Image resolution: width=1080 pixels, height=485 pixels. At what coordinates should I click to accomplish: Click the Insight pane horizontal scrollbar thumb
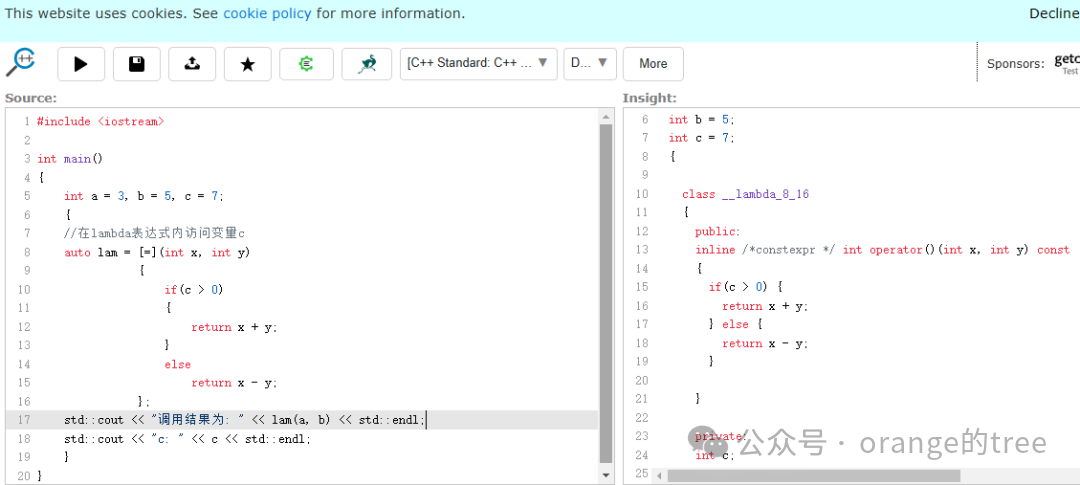click(x=813, y=475)
